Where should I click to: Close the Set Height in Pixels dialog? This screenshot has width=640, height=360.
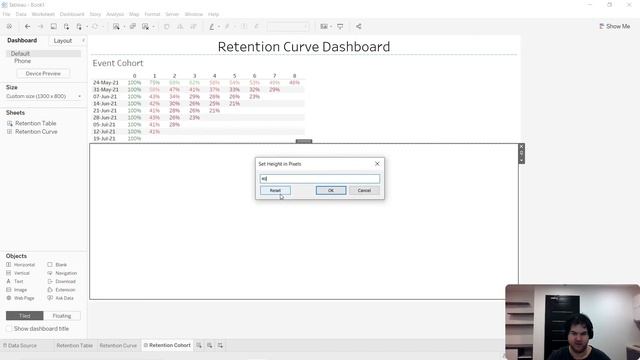[377, 164]
